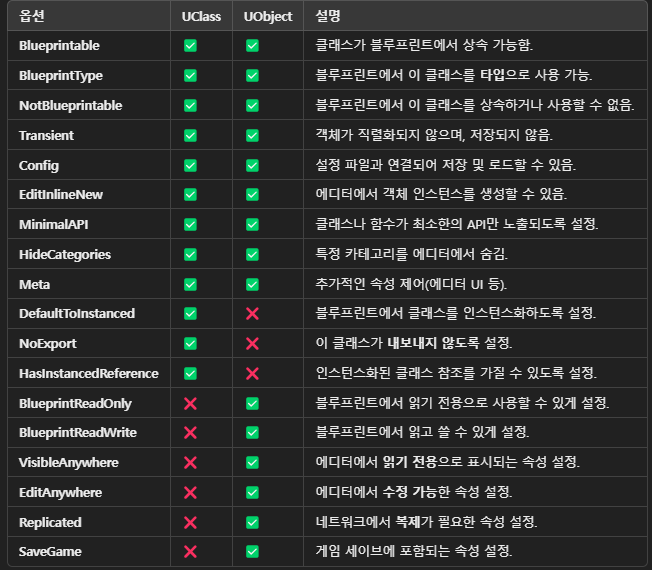Select the Config option name
Viewport: 652px width, 570px height.
[39, 165]
